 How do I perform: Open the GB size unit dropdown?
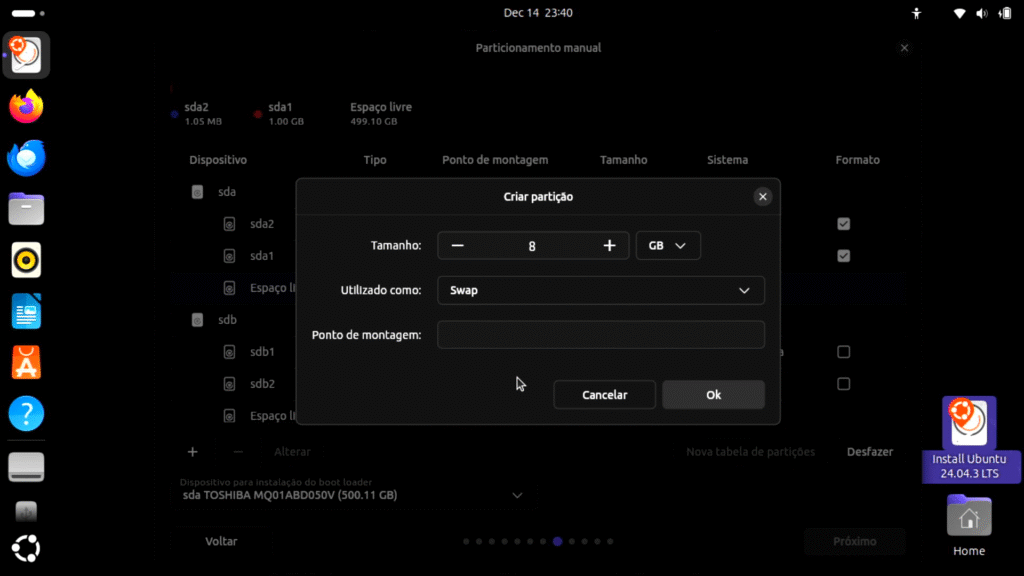coord(668,246)
